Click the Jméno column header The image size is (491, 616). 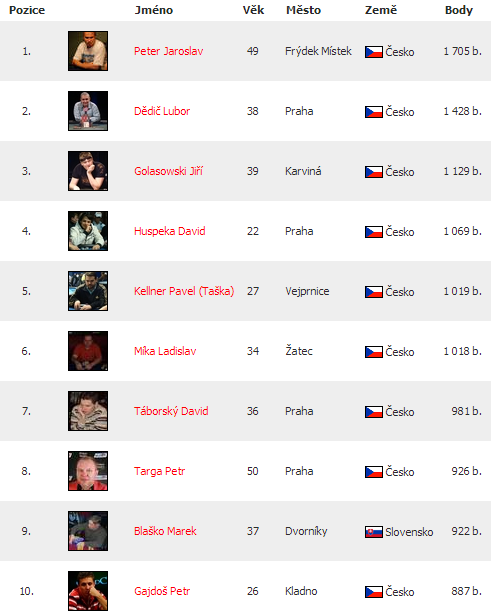coord(154,10)
